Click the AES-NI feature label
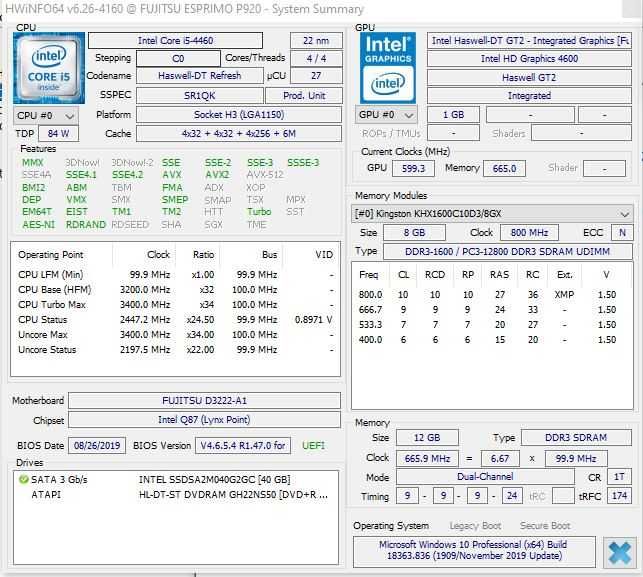The image size is (643, 577). click(39, 225)
